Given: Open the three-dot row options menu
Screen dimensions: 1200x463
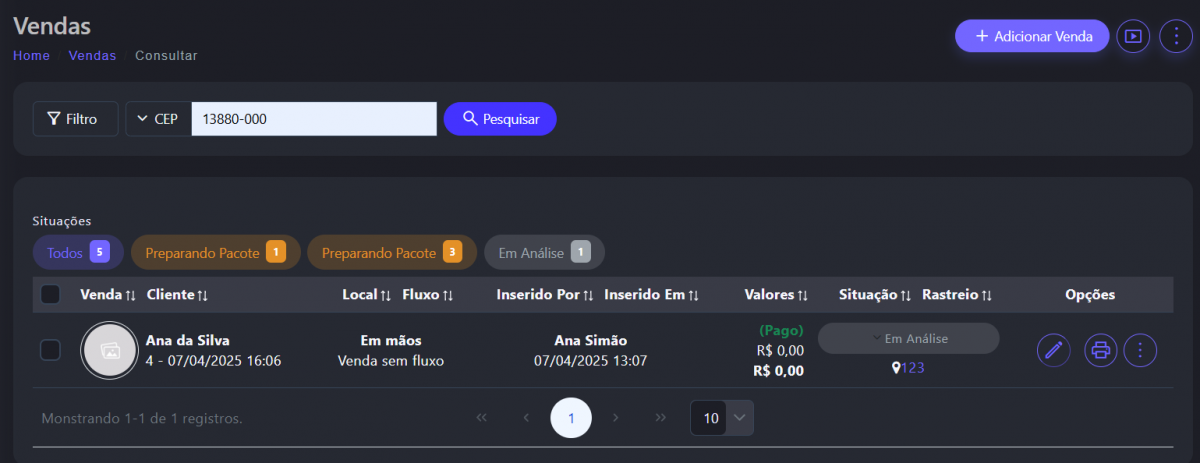Looking at the screenshot, I should pyautogui.click(x=1141, y=350).
